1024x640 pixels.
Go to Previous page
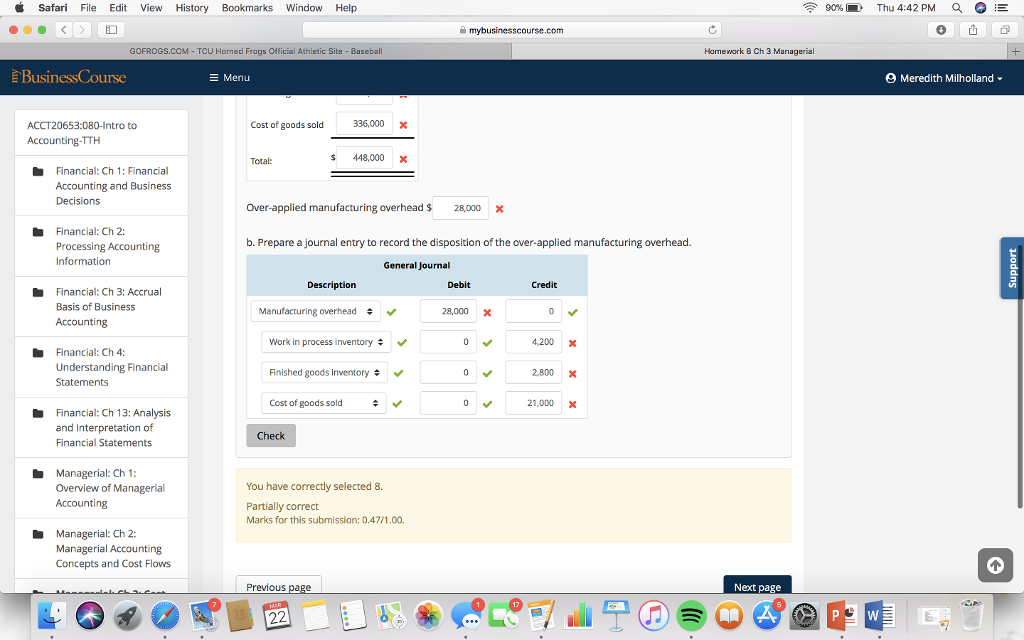pyautogui.click(x=279, y=586)
